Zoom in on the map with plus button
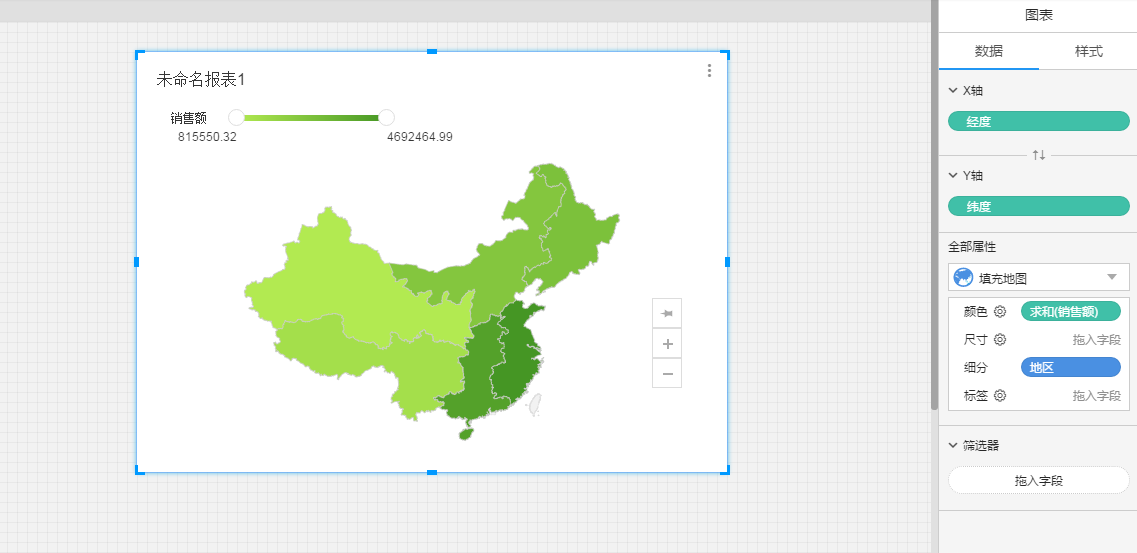 [667, 344]
